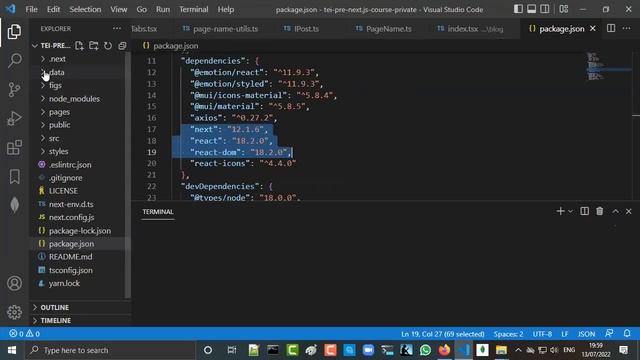This screenshot has width=640, height=360.
Task: Open the MongoDB leaf view
Action: [14, 205]
